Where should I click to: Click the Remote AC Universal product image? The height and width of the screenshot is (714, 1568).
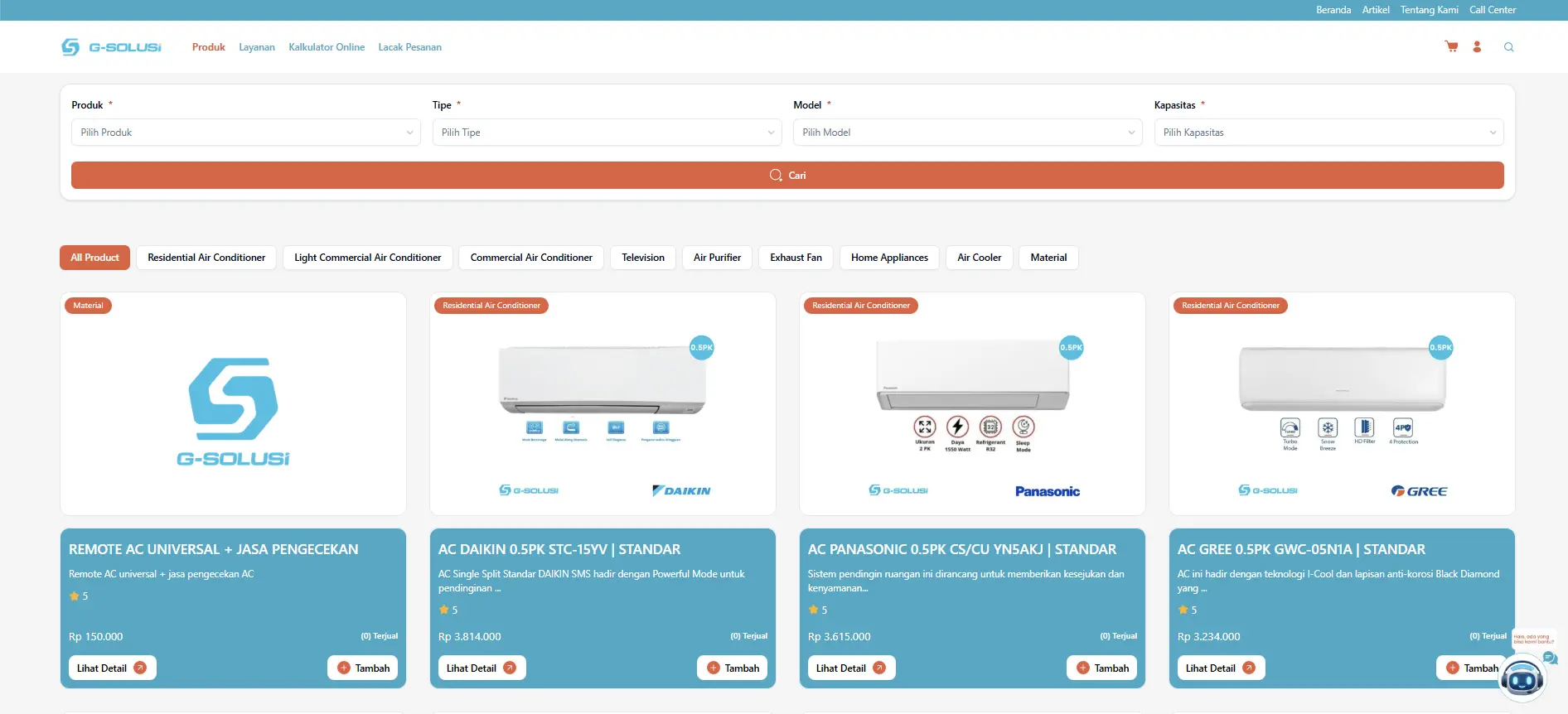[x=233, y=403]
